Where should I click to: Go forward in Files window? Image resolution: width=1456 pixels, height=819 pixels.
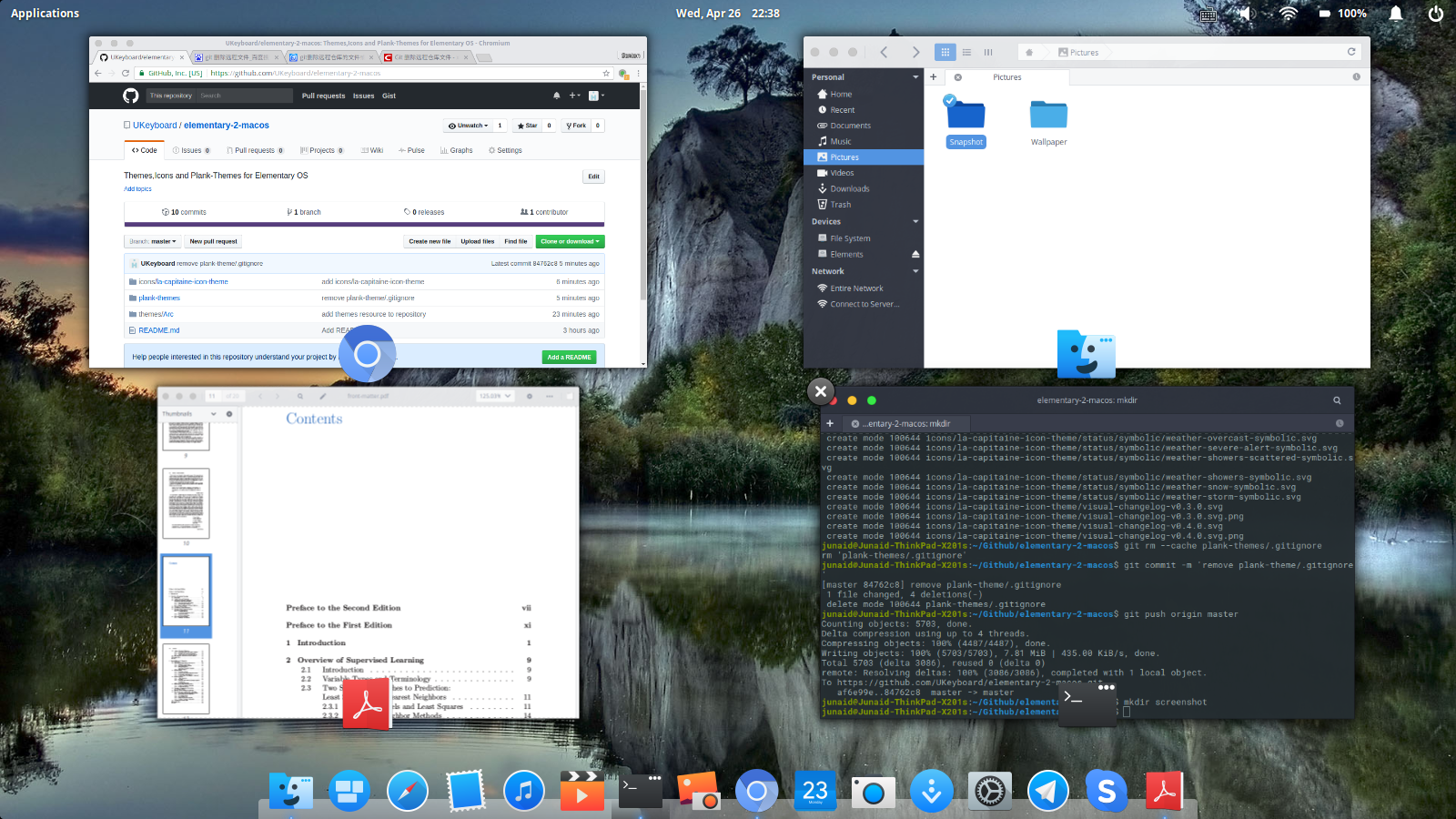click(x=915, y=52)
